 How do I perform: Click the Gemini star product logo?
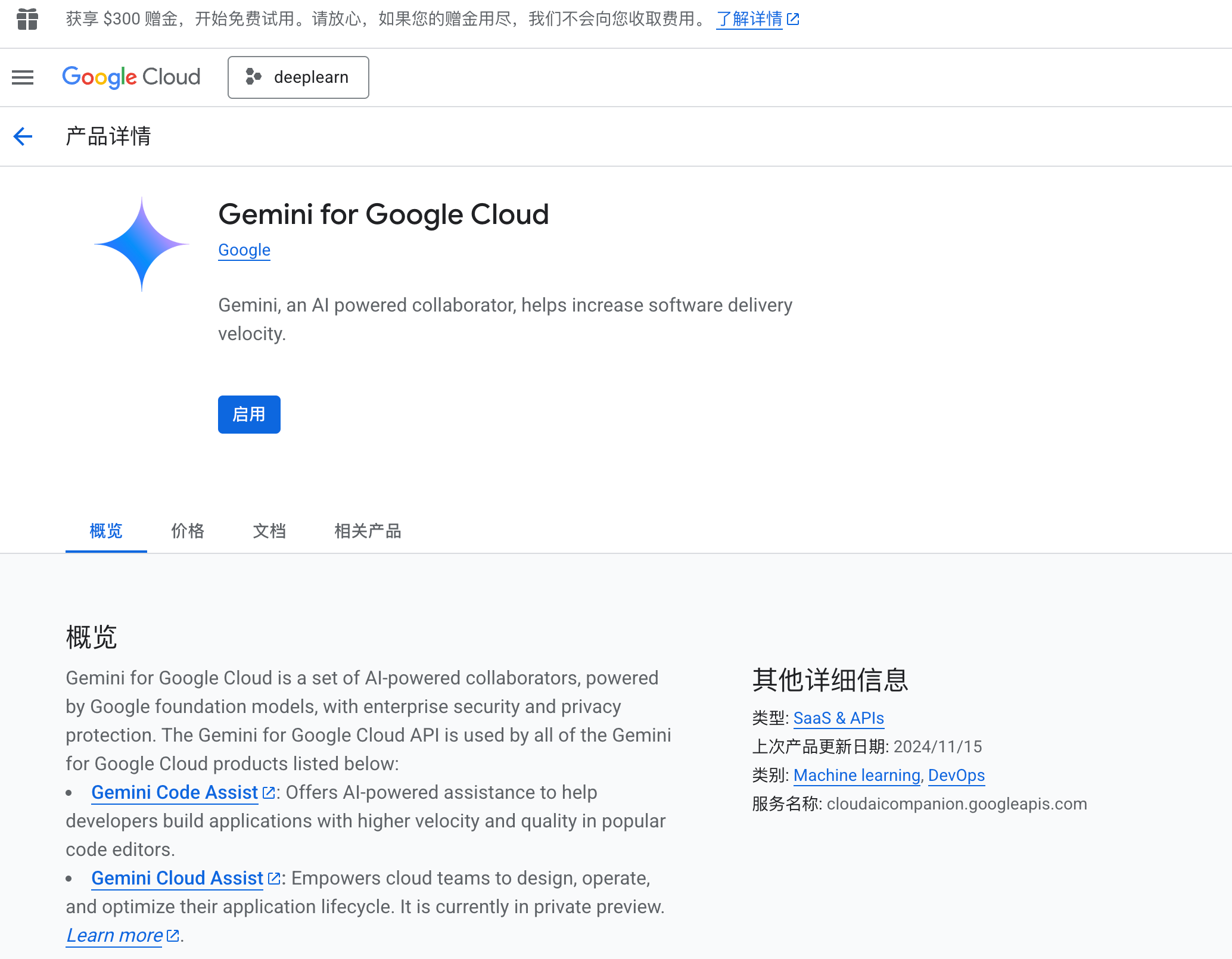[142, 244]
